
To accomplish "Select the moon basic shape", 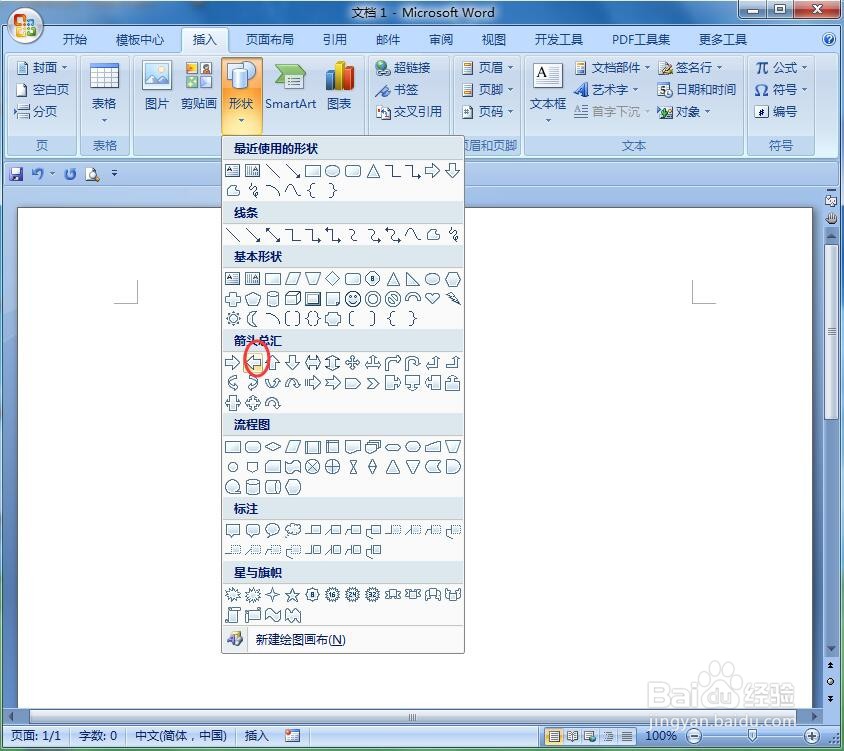I will pos(252,319).
